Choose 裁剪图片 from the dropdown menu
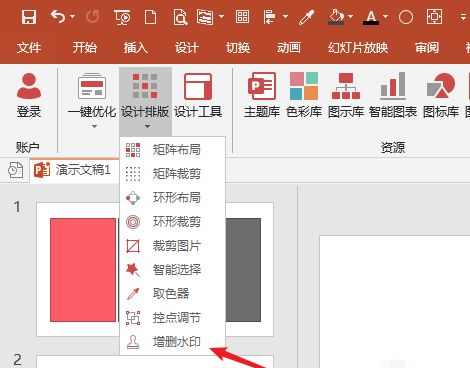Screen dimensions: 470x368 point(172,246)
